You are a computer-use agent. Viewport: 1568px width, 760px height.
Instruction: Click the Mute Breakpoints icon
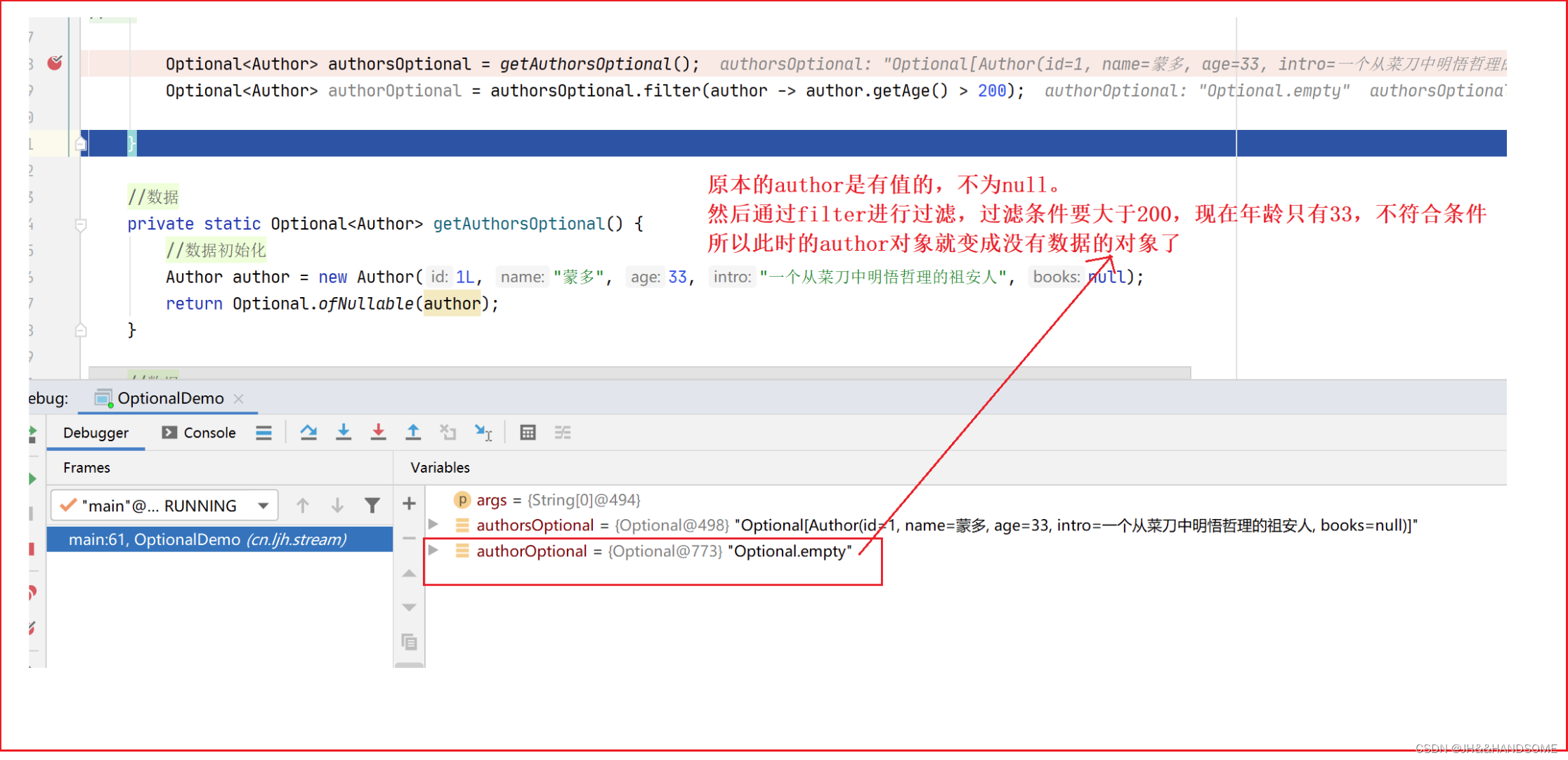32,628
